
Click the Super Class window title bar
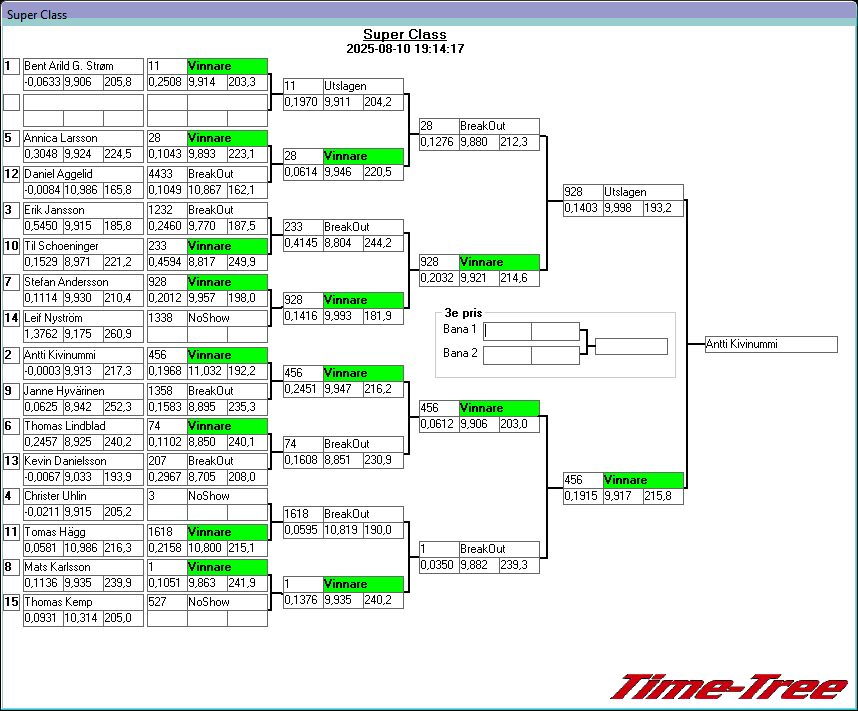coord(429,15)
